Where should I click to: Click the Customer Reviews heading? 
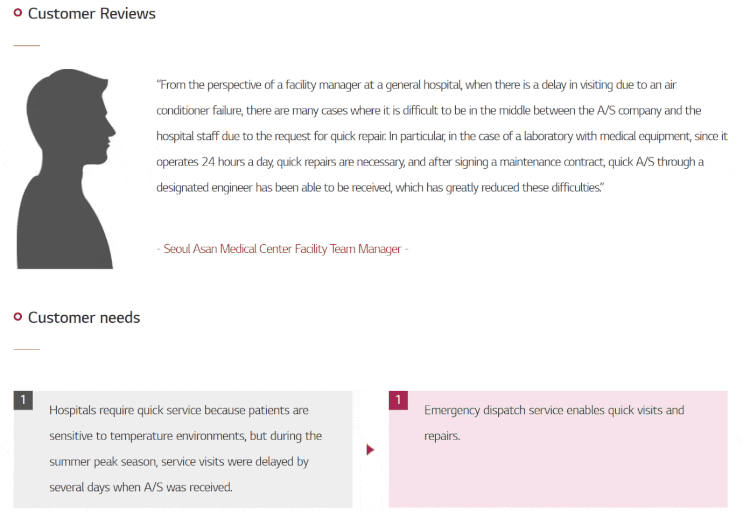tap(91, 14)
